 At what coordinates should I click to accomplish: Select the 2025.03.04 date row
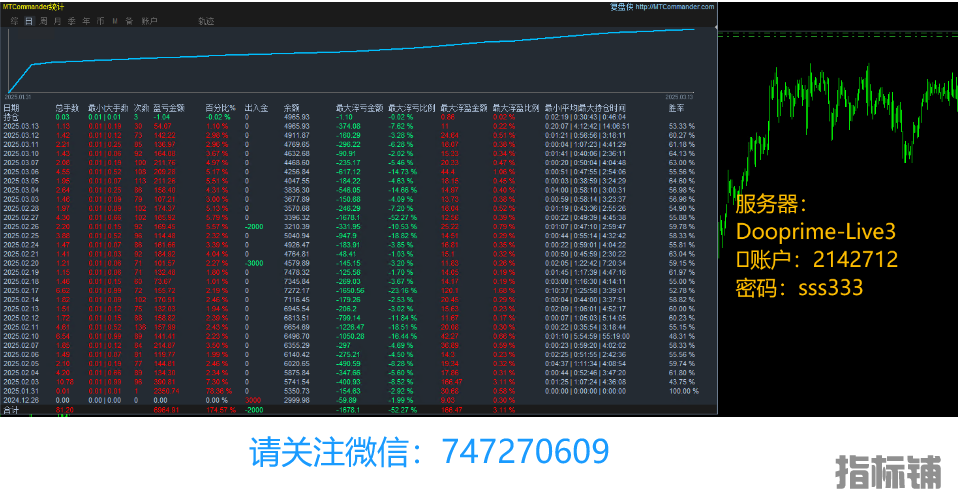point(359,190)
